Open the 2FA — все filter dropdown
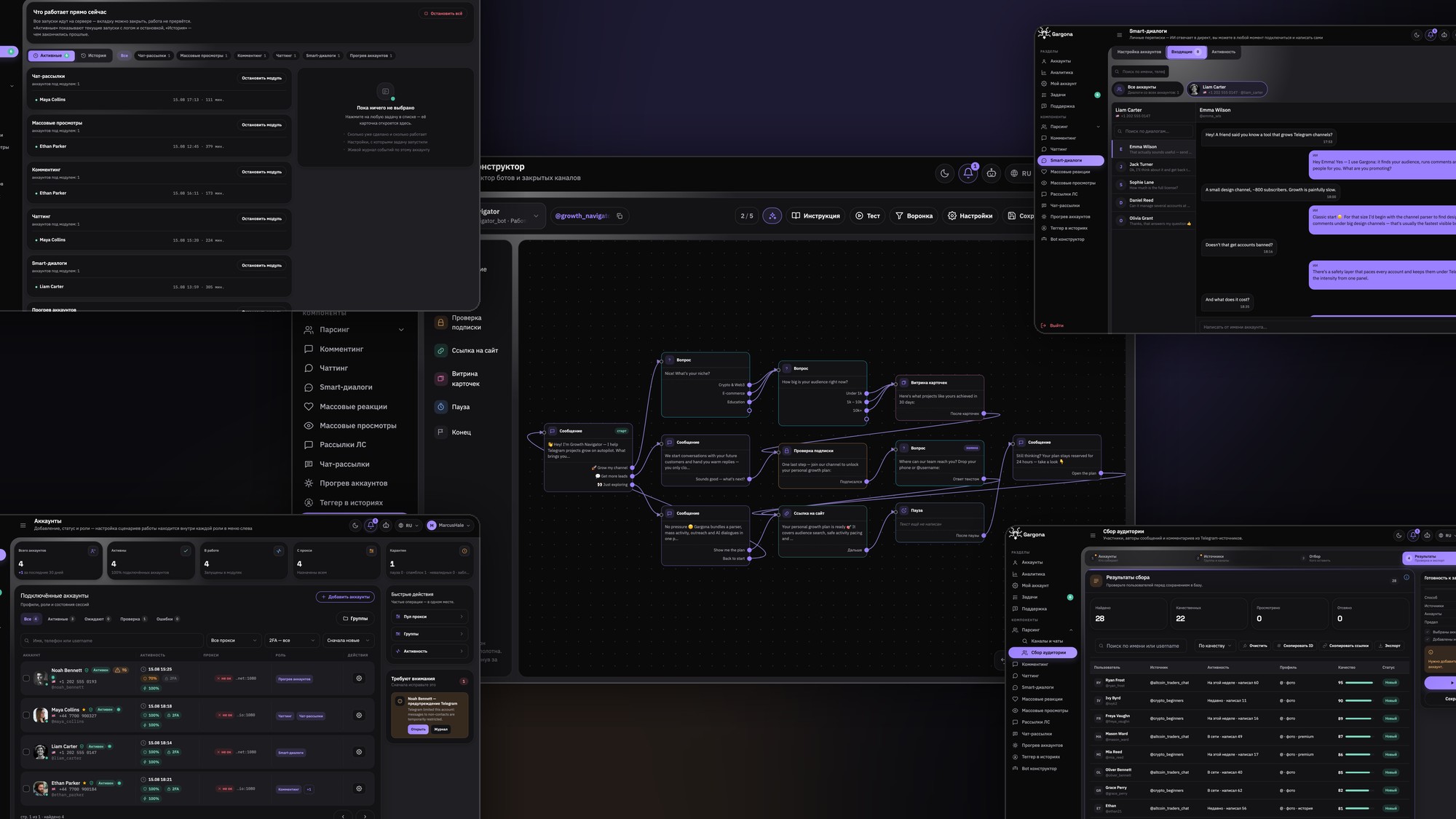1456x819 pixels. pyautogui.click(x=292, y=640)
